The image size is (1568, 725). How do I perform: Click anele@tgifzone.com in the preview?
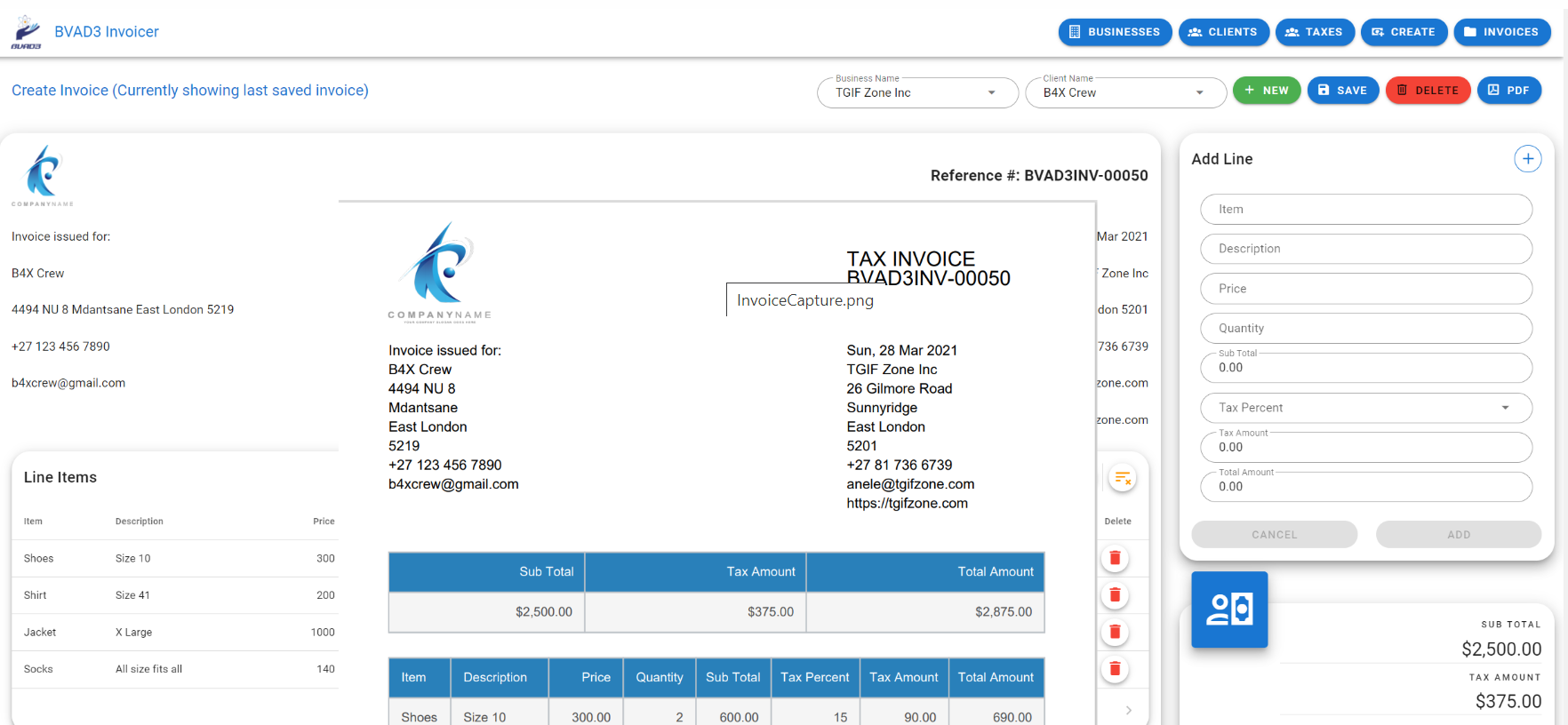point(910,484)
